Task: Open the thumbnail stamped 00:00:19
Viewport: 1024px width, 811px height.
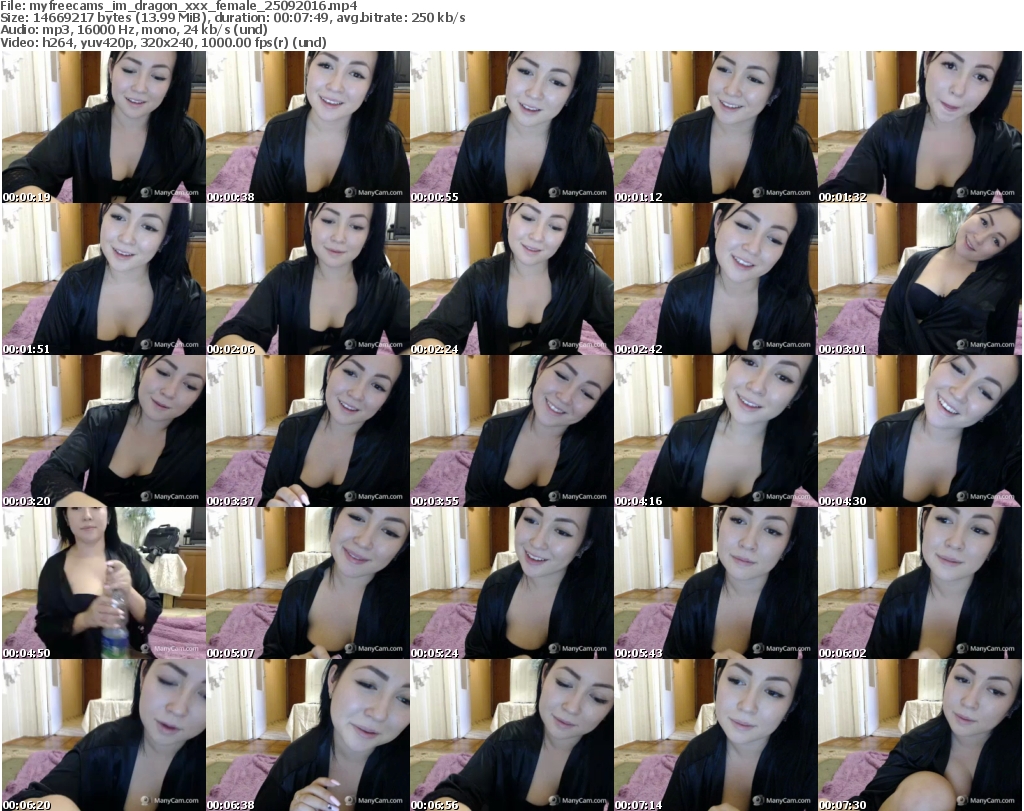Action: [104, 127]
